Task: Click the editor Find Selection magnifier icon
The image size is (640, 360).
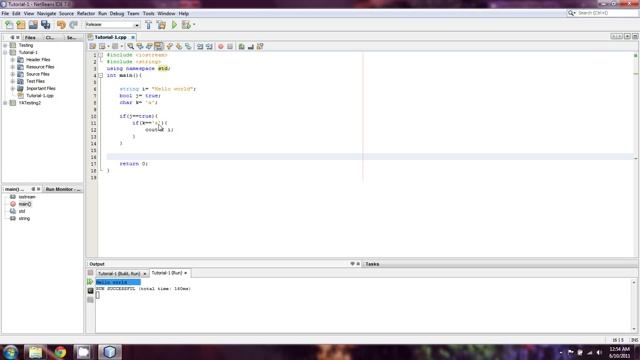Action: tap(130, 47)
